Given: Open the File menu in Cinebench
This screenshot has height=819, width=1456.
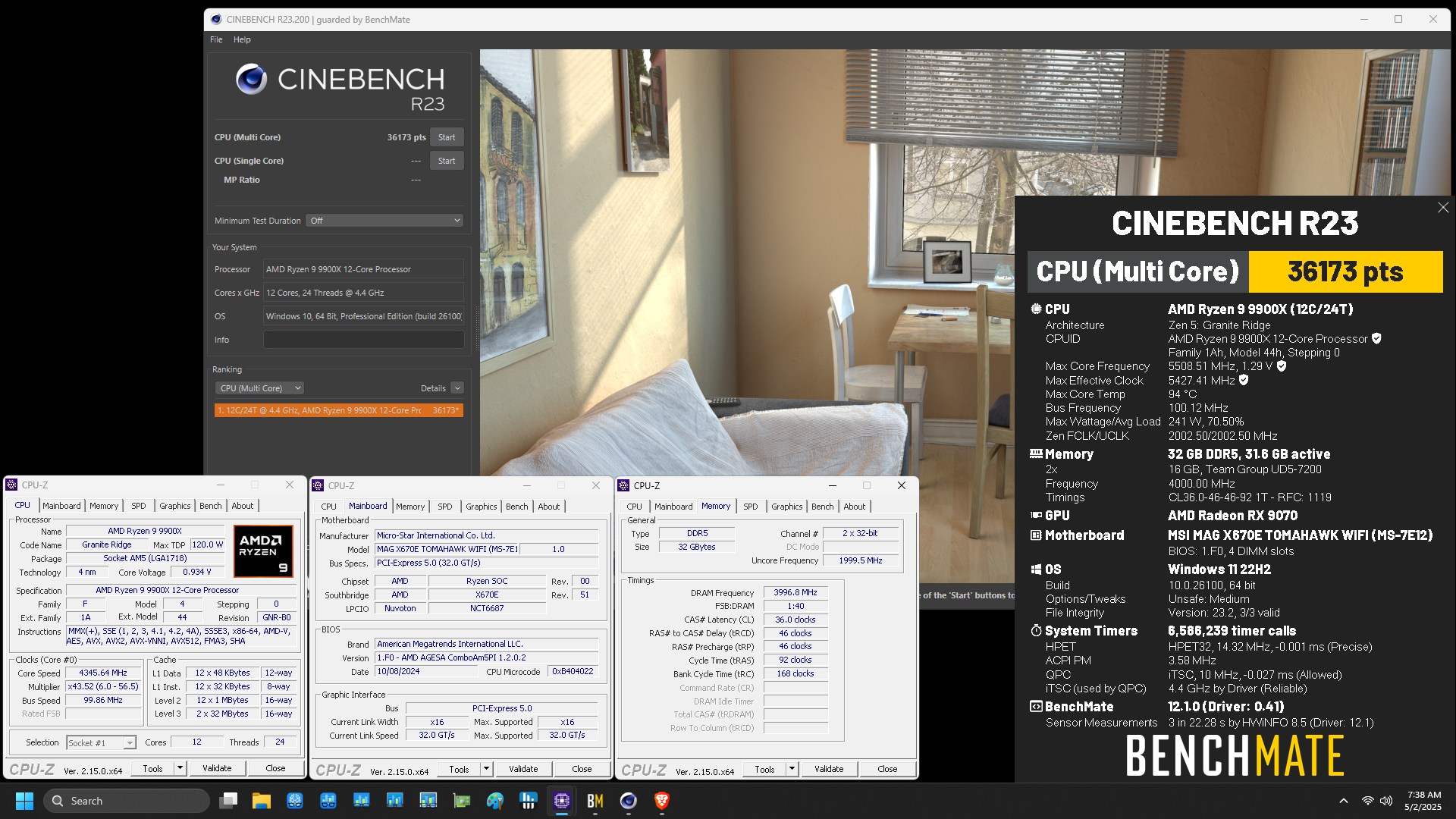Looking at the screenshot, I should 216,39.
